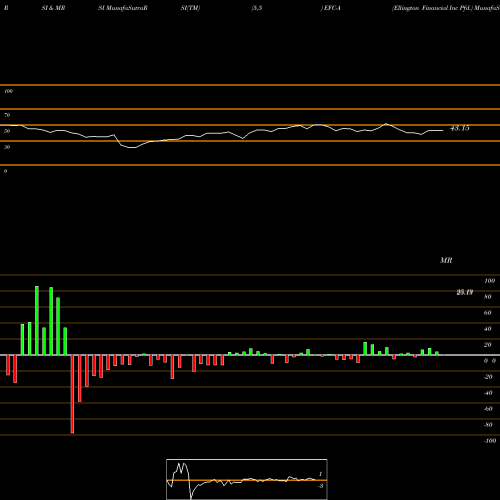The height and width of the screenshot is (500, 500).
Task: Click the tallest red MR histogram bar
Action: point(72,394)
